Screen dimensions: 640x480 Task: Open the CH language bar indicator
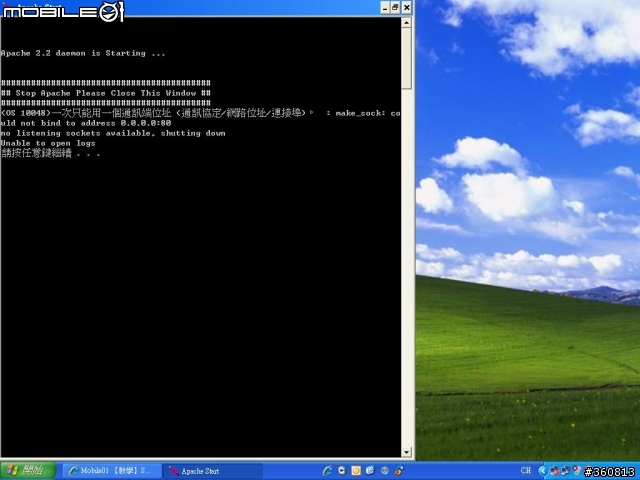click(x=526, y=471)
